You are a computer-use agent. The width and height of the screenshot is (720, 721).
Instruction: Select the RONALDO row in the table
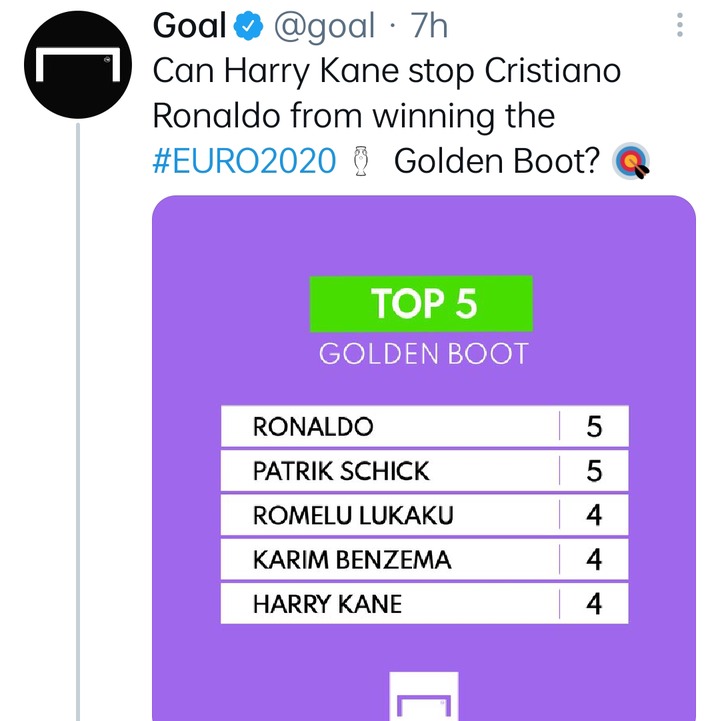coord(424,426)
